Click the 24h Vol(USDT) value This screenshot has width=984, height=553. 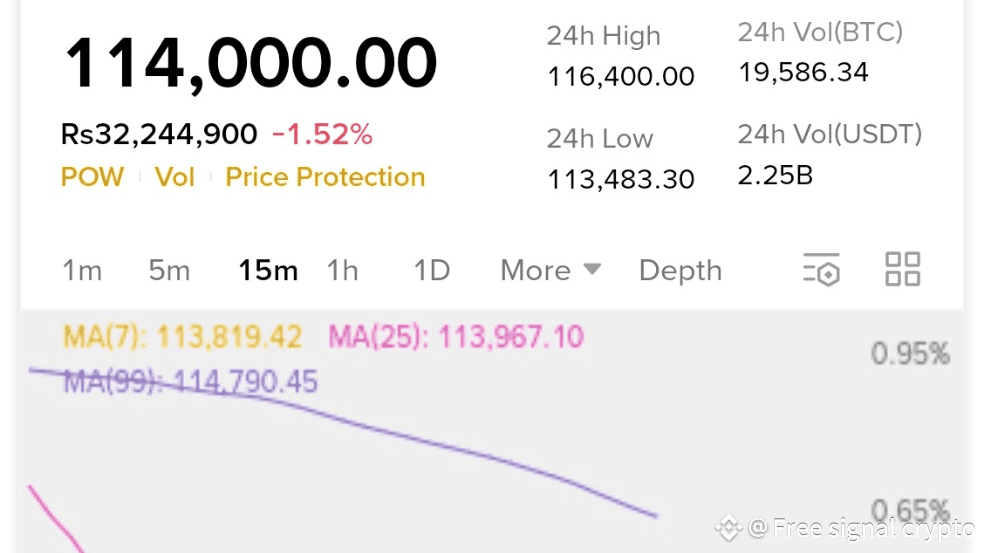775,176
